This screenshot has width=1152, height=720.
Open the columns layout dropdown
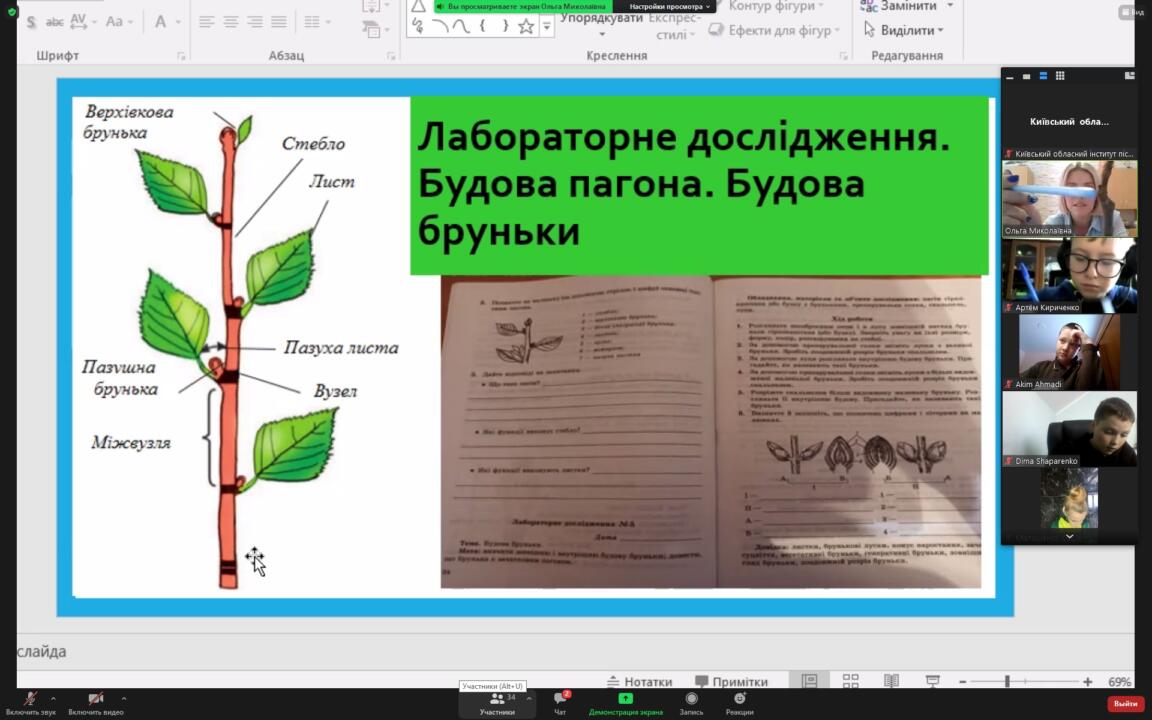pos(317,22)
